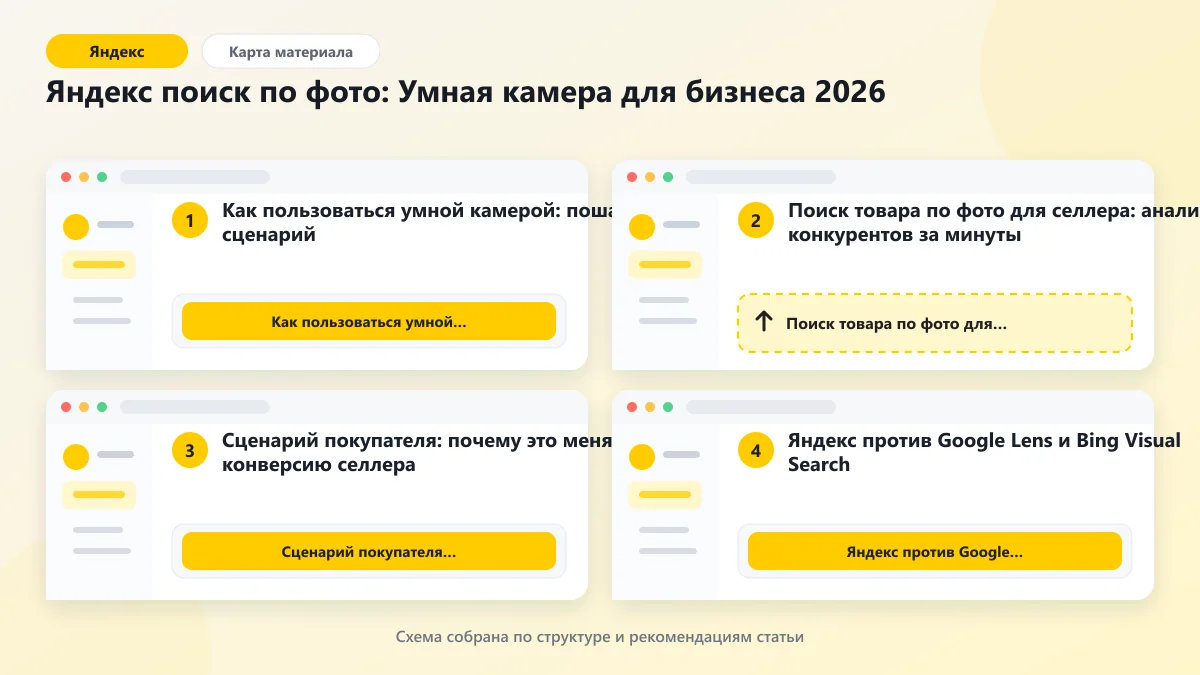This screenshot has height=675, width=1200.
Task: Select highlighted sidebar item in card 4
Action: (665, 495)
